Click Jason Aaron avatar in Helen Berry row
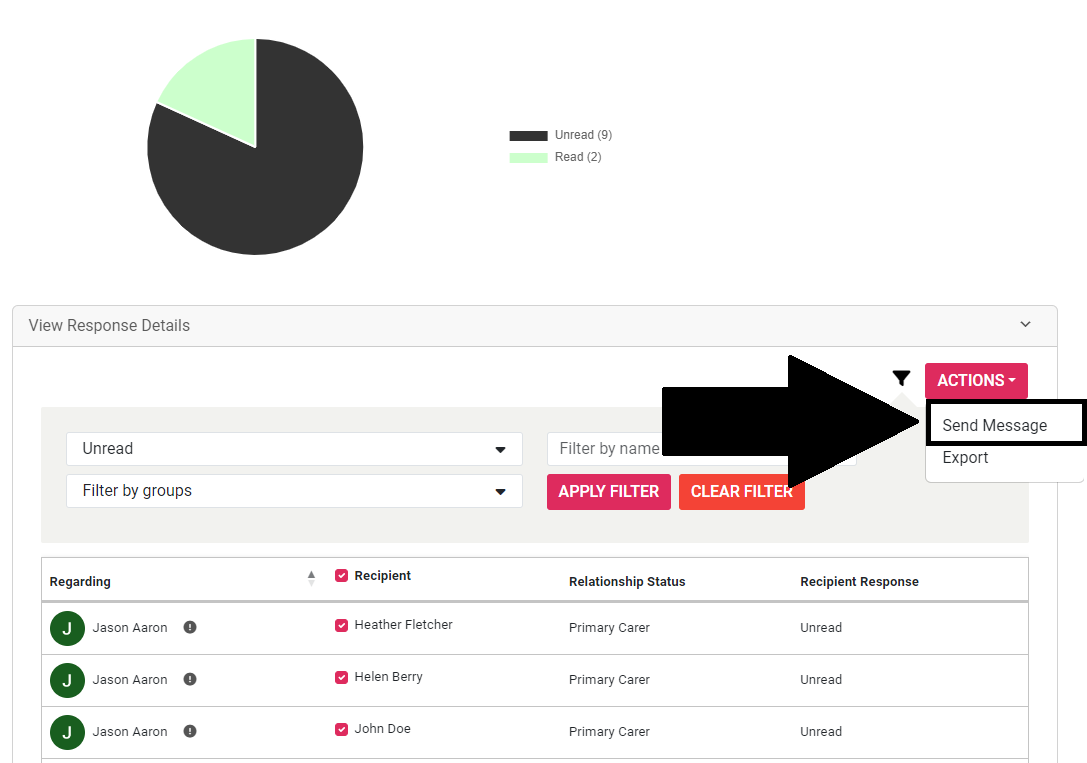This screenshot has height=763, width=1087. [67, 680]
